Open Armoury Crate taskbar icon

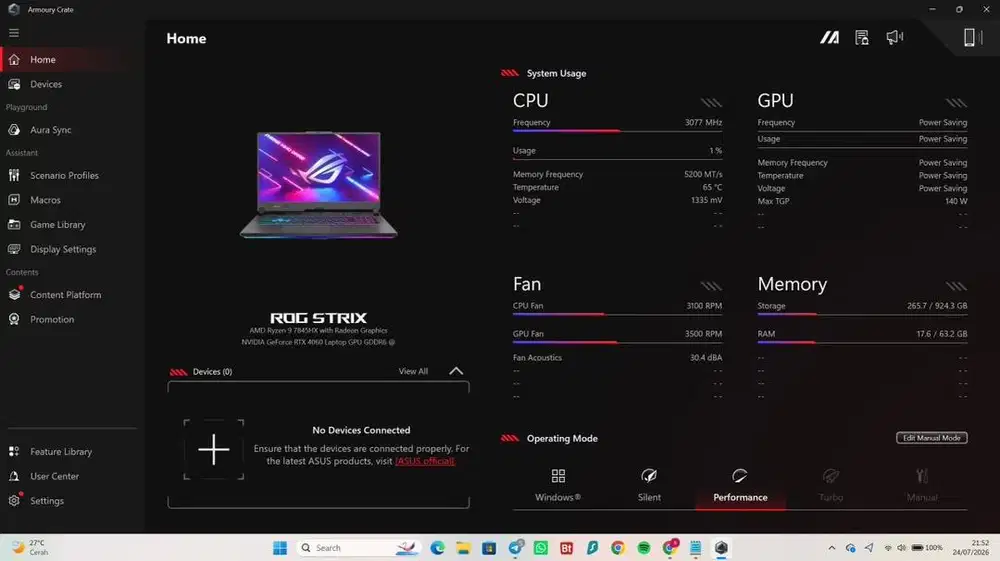(721, 548)
